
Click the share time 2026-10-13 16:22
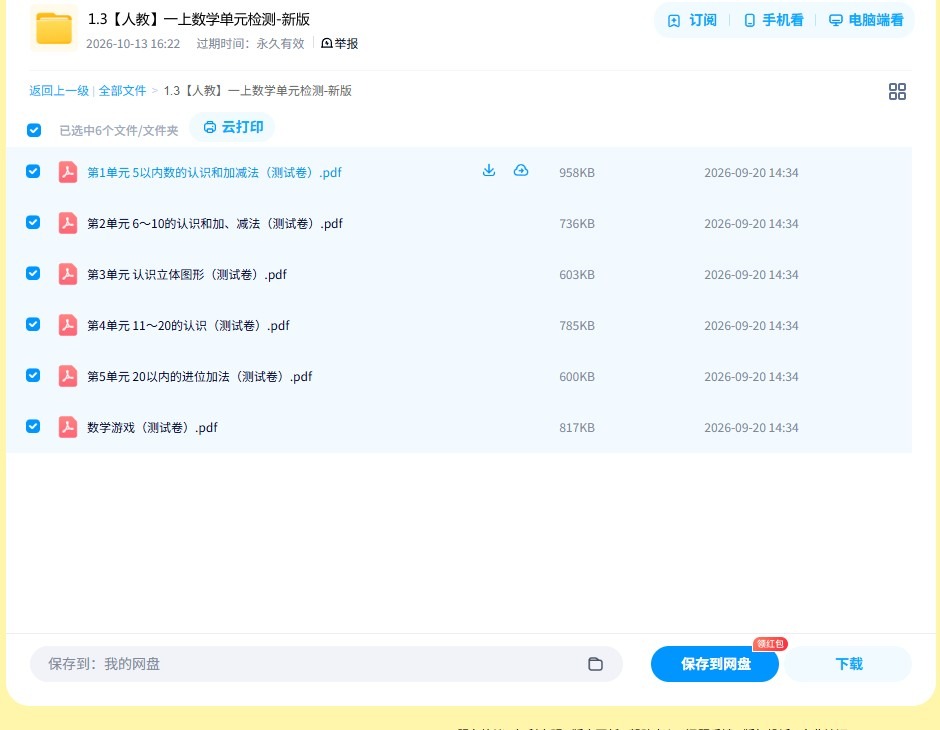(133, 44)
